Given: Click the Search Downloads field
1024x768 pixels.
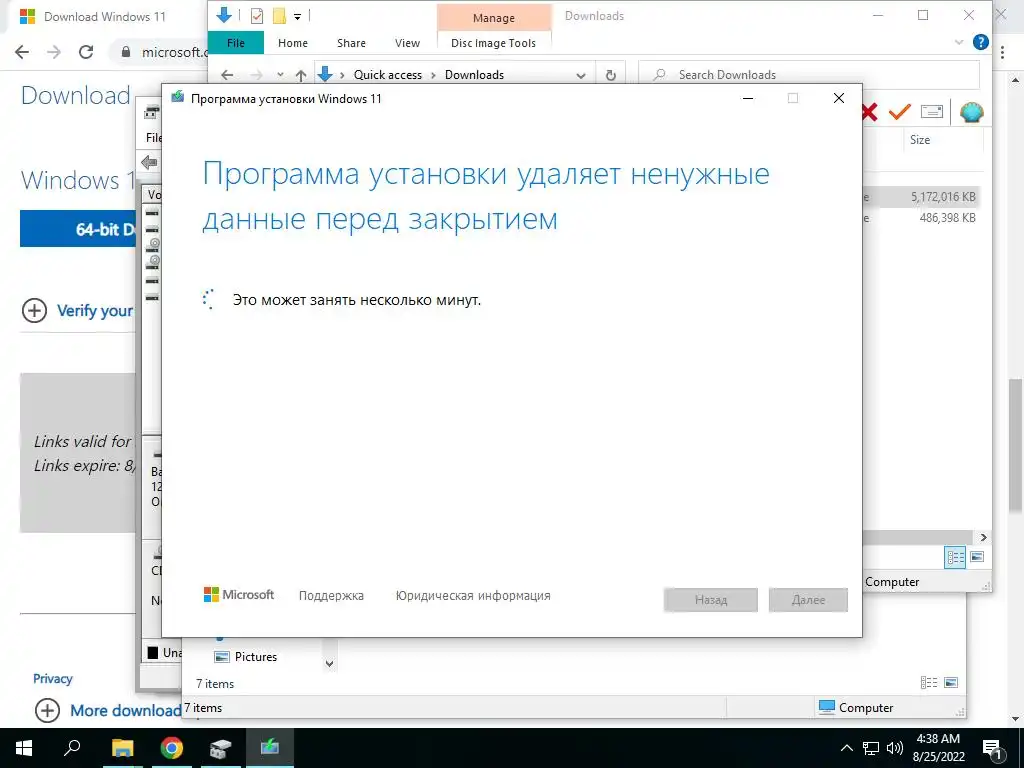Looking at the screenshot, I should [x=808, y=75].
